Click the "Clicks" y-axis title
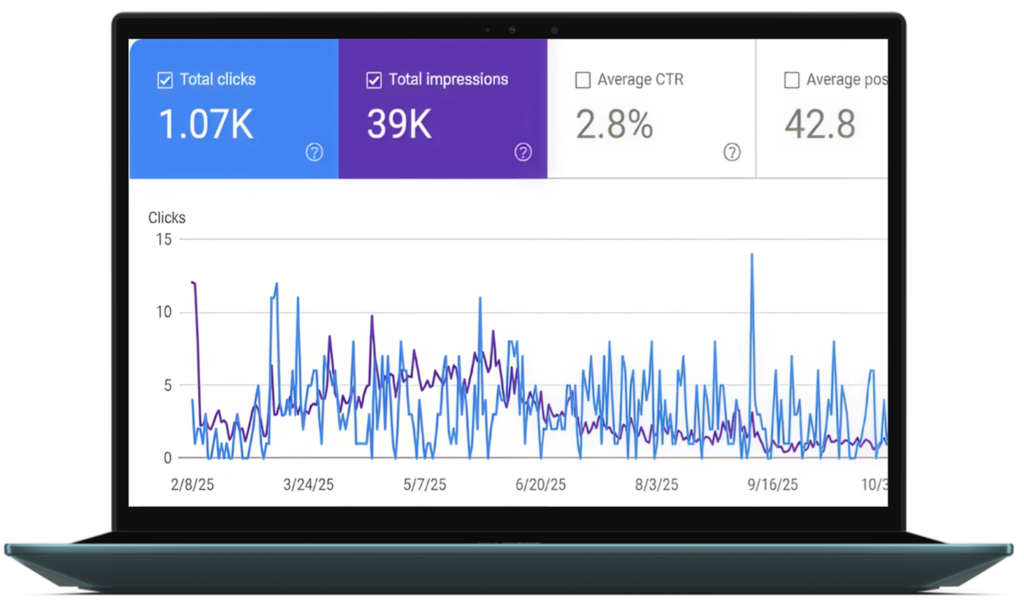This screenshot has height=603, width=1024. click(x=167, y=217)
